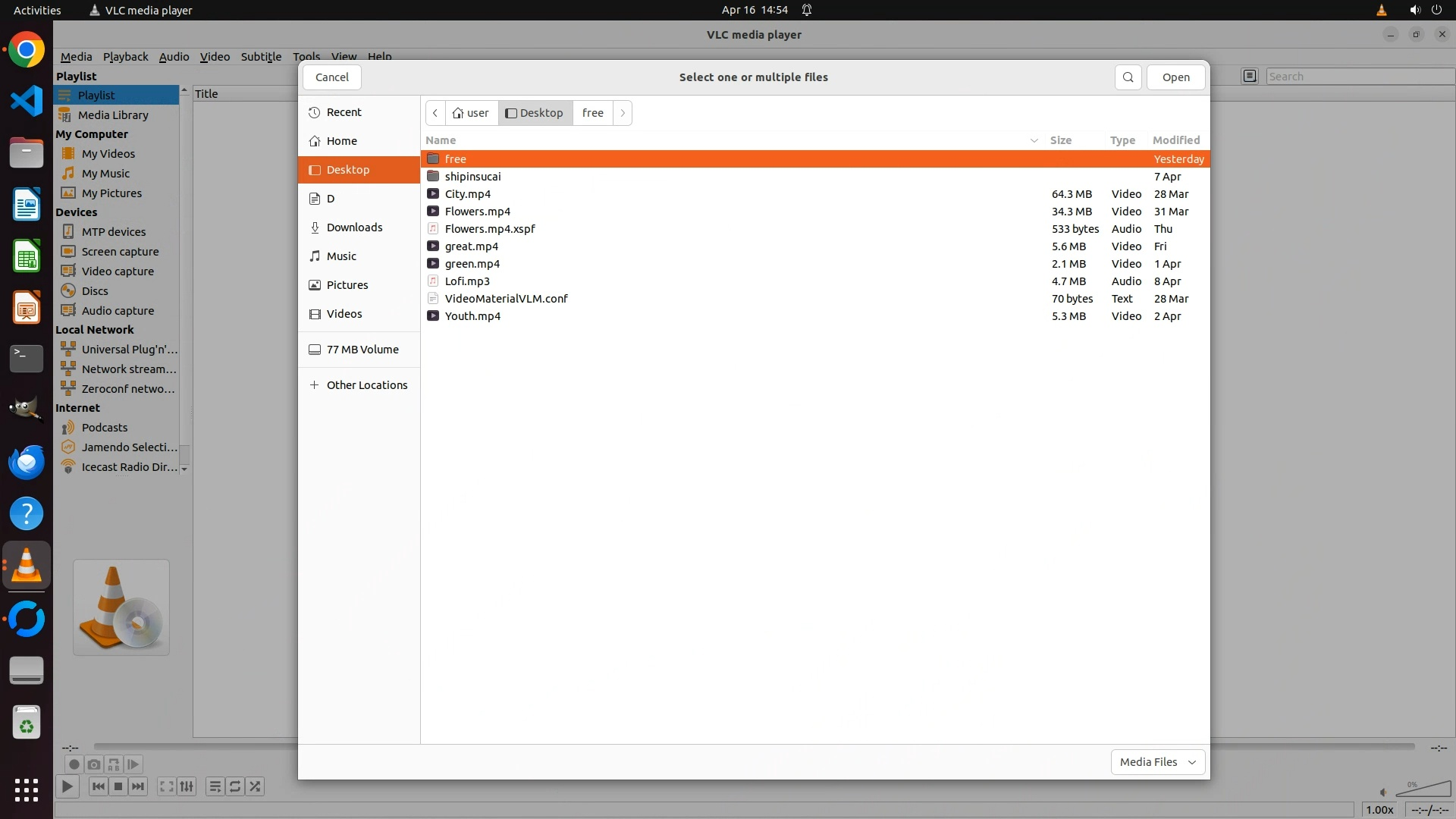The image size is (1456, 819).
Task: Toggle random shuffle playback button
Action: click(256, 786)
